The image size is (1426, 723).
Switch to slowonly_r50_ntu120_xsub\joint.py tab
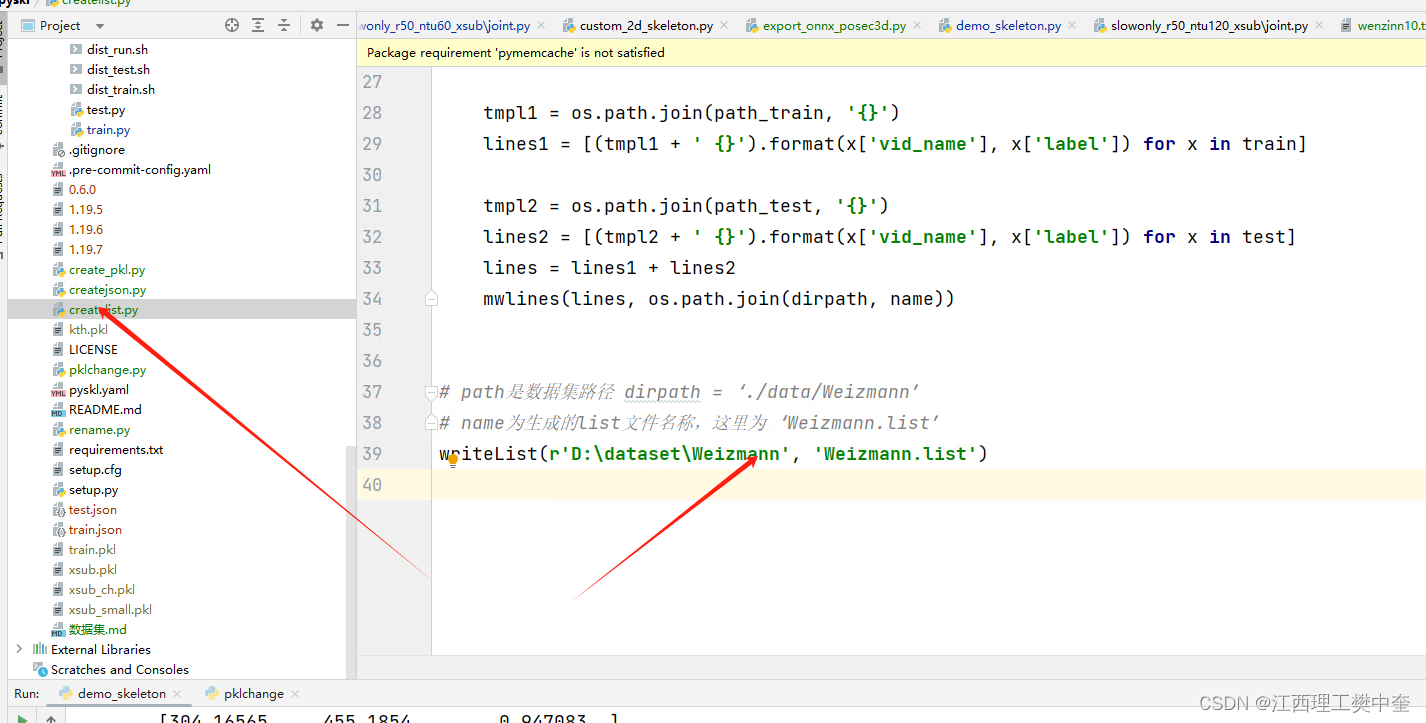tap(1209, 26)
